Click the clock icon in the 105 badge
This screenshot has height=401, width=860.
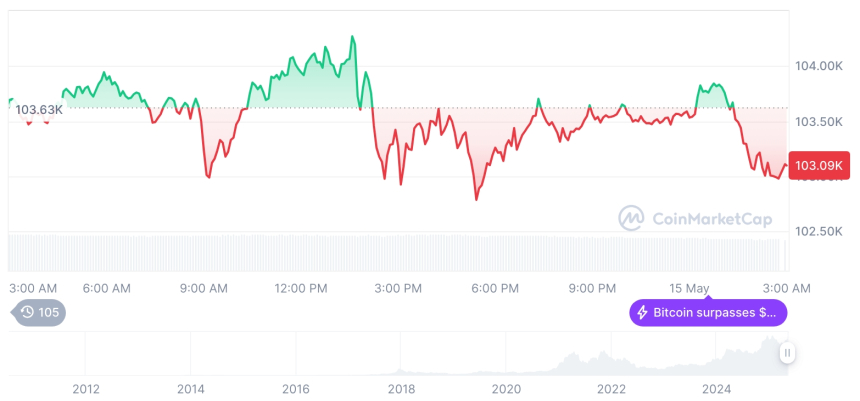coord(27,312)
